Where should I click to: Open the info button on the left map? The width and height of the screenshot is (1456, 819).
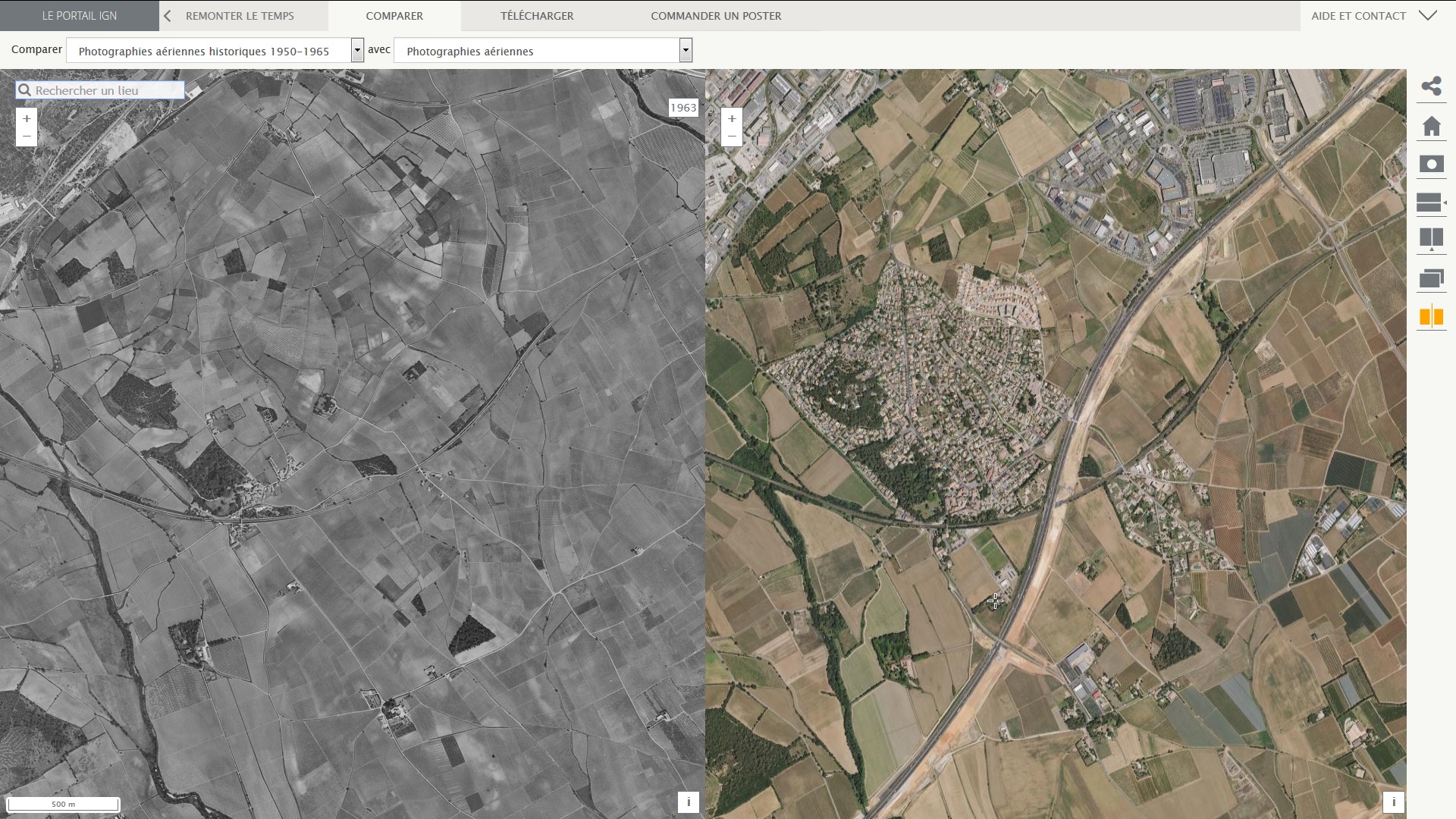(x=688, y=802)
